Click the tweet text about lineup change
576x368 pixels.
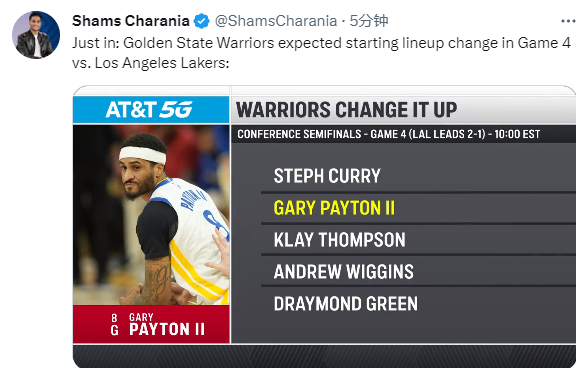(x=321, y=53)
